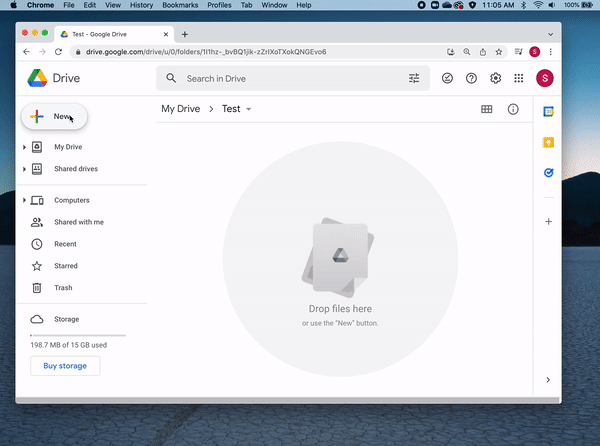Go to My Drive breadcrumb

(x=181, y=109)
